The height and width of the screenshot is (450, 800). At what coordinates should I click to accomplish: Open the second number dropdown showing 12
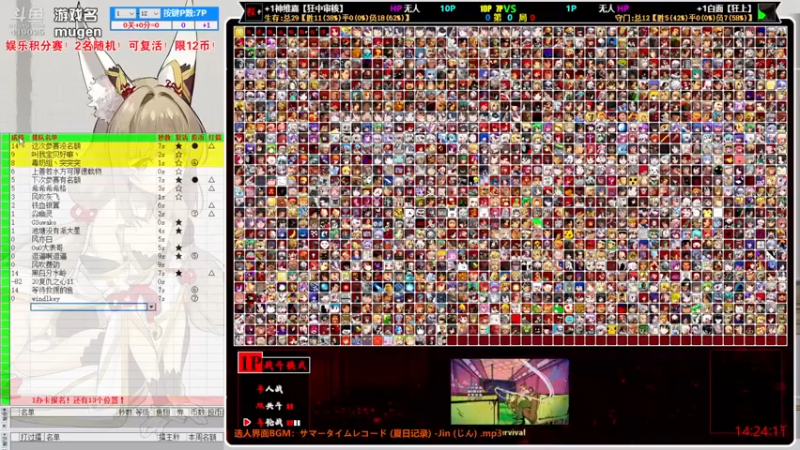tap(149, 13)
